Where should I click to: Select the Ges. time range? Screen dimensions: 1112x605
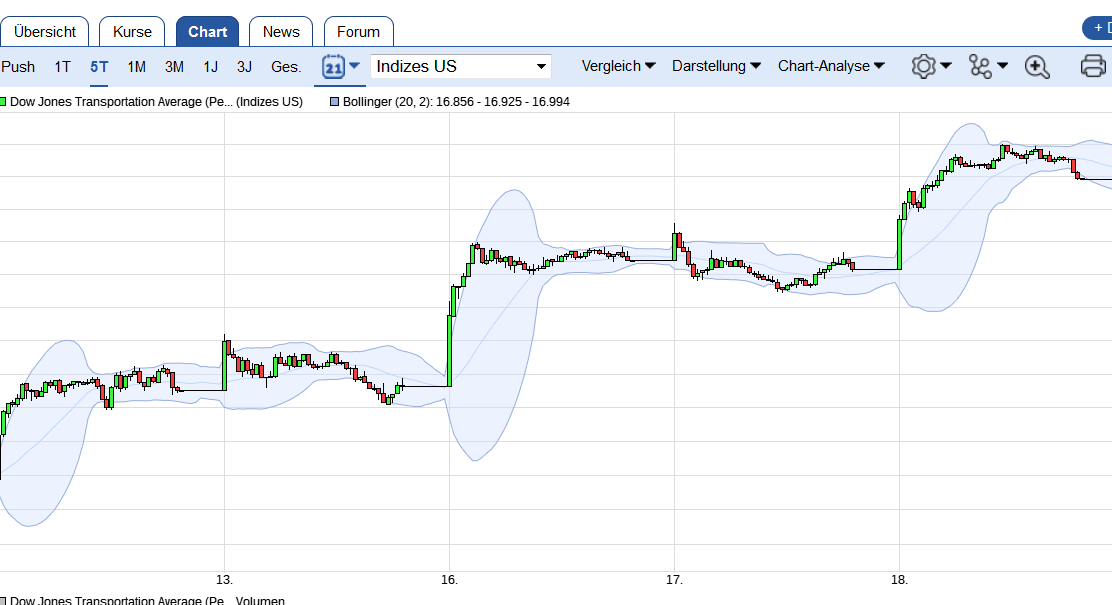(286, 66)
